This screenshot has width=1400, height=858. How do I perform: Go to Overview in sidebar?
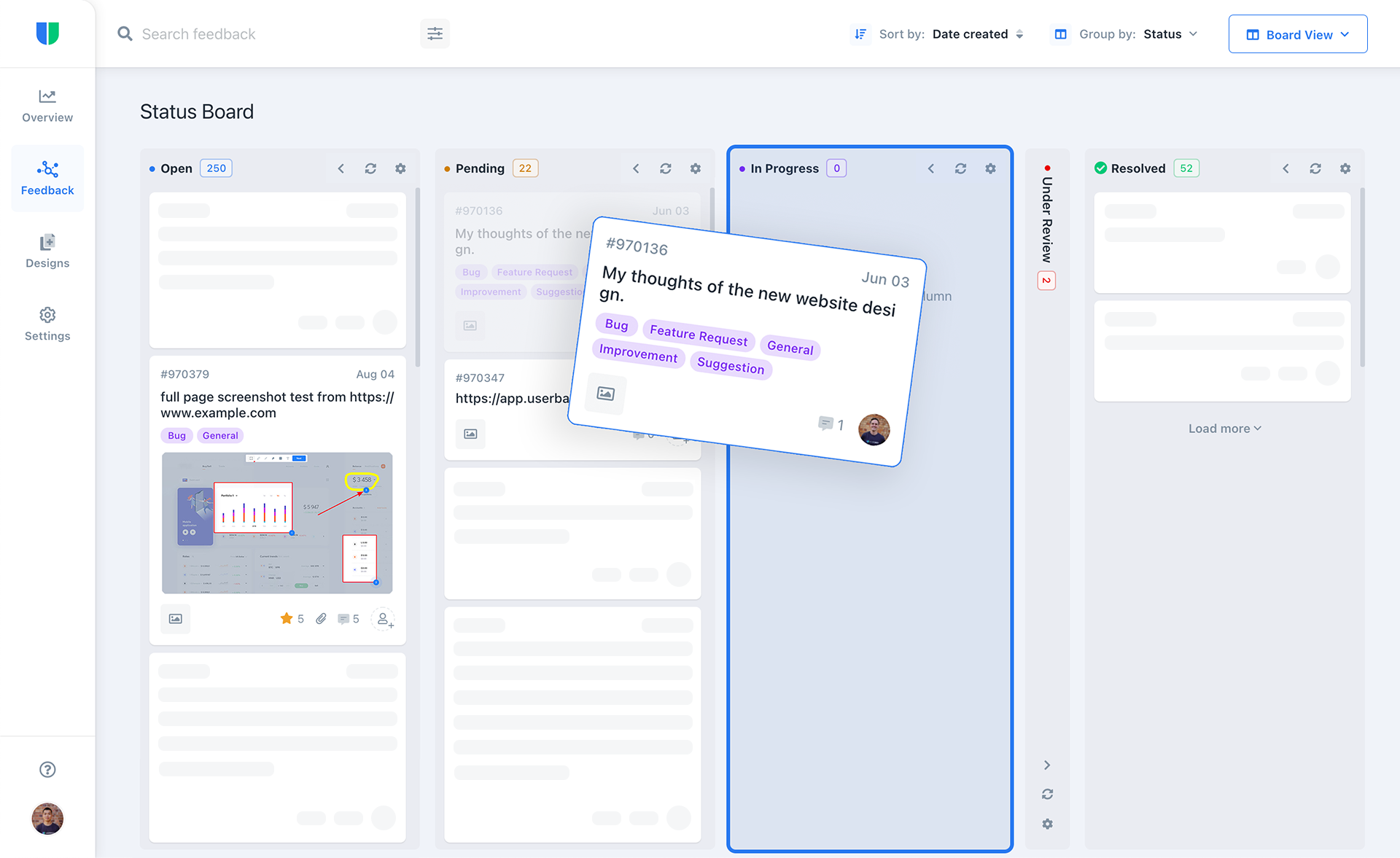point(47,106)
